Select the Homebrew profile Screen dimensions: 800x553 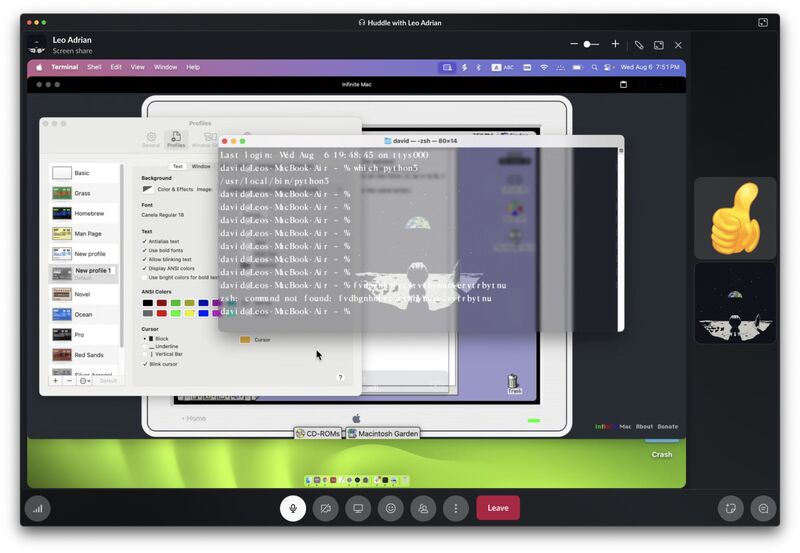(x=85, y=213)
